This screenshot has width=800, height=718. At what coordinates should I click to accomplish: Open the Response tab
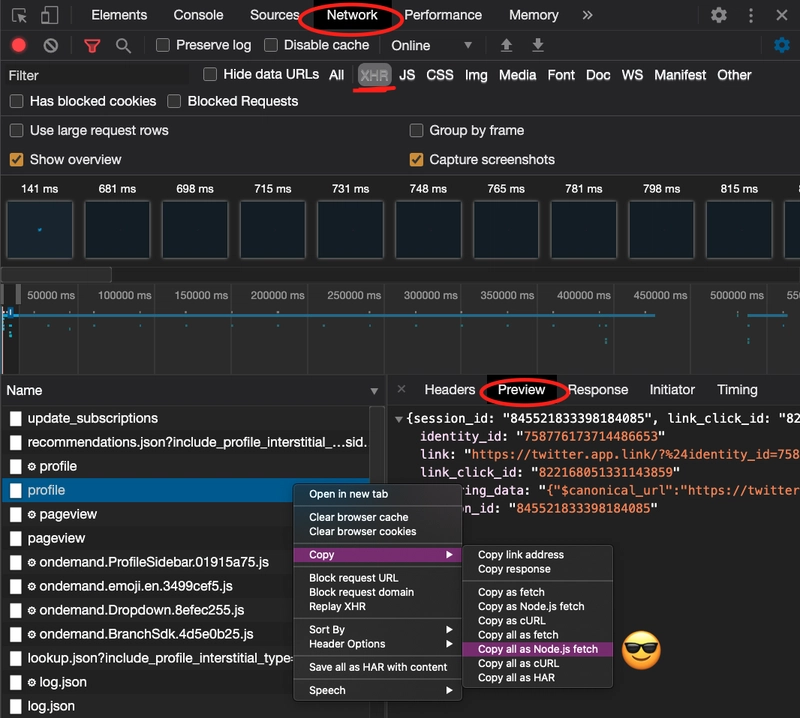coord(598,390)
